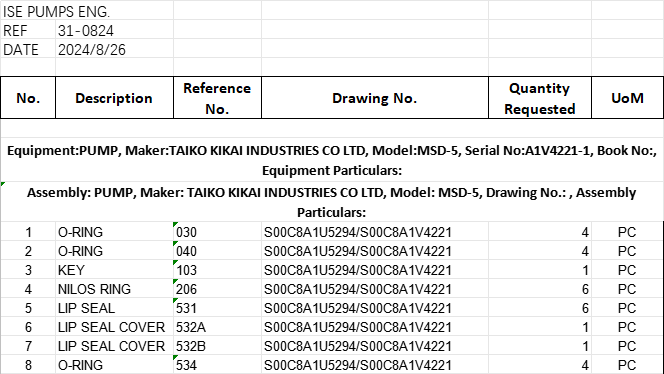Click quantity 1 in KEY row

[x=540, y=270]
